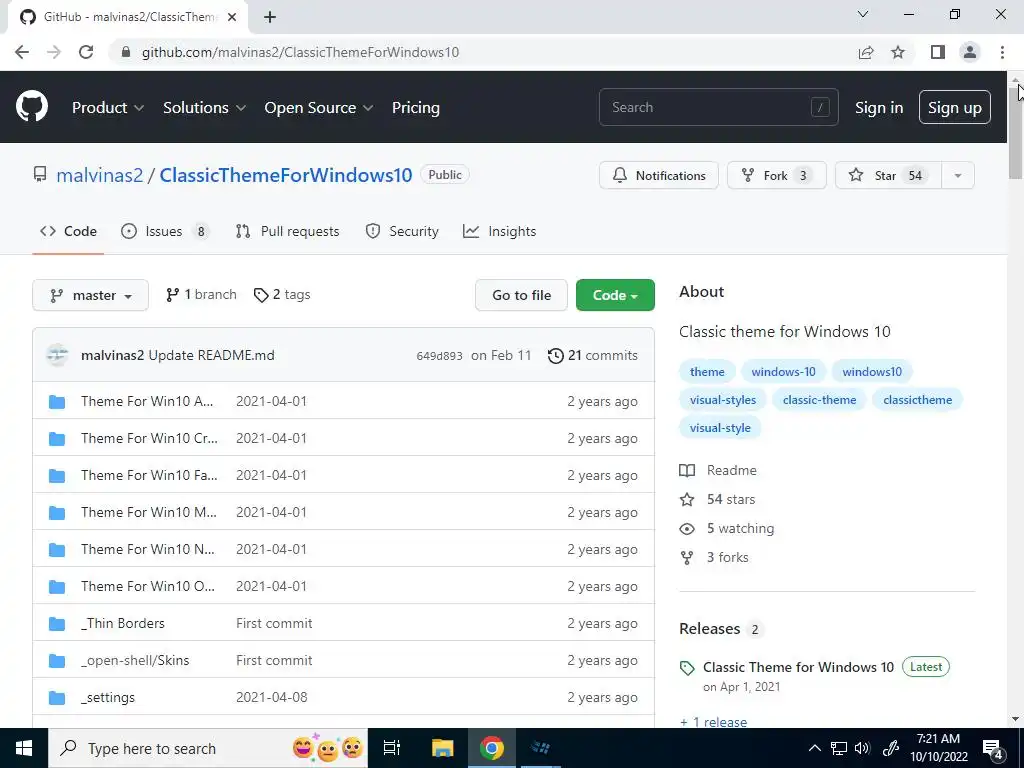View the 2 tags link
Image resolution: width=1024 pixels, height=768 pixels.
(x=282, y=295)
